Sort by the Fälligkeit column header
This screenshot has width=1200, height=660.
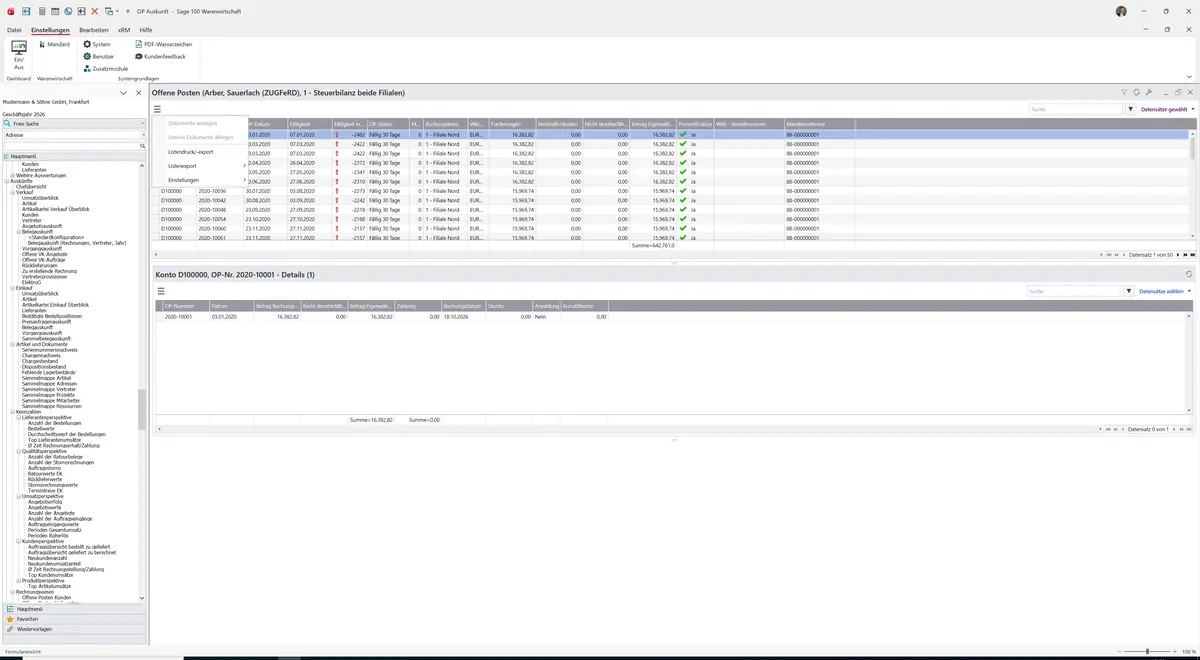pyautogui.click(x=309, y=124)
